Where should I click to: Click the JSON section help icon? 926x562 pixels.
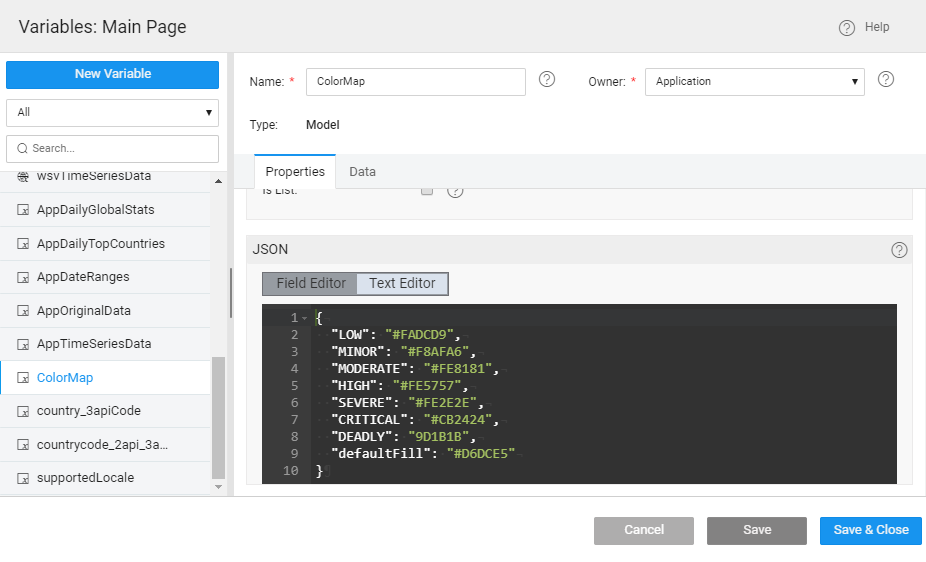click(899, 250)
